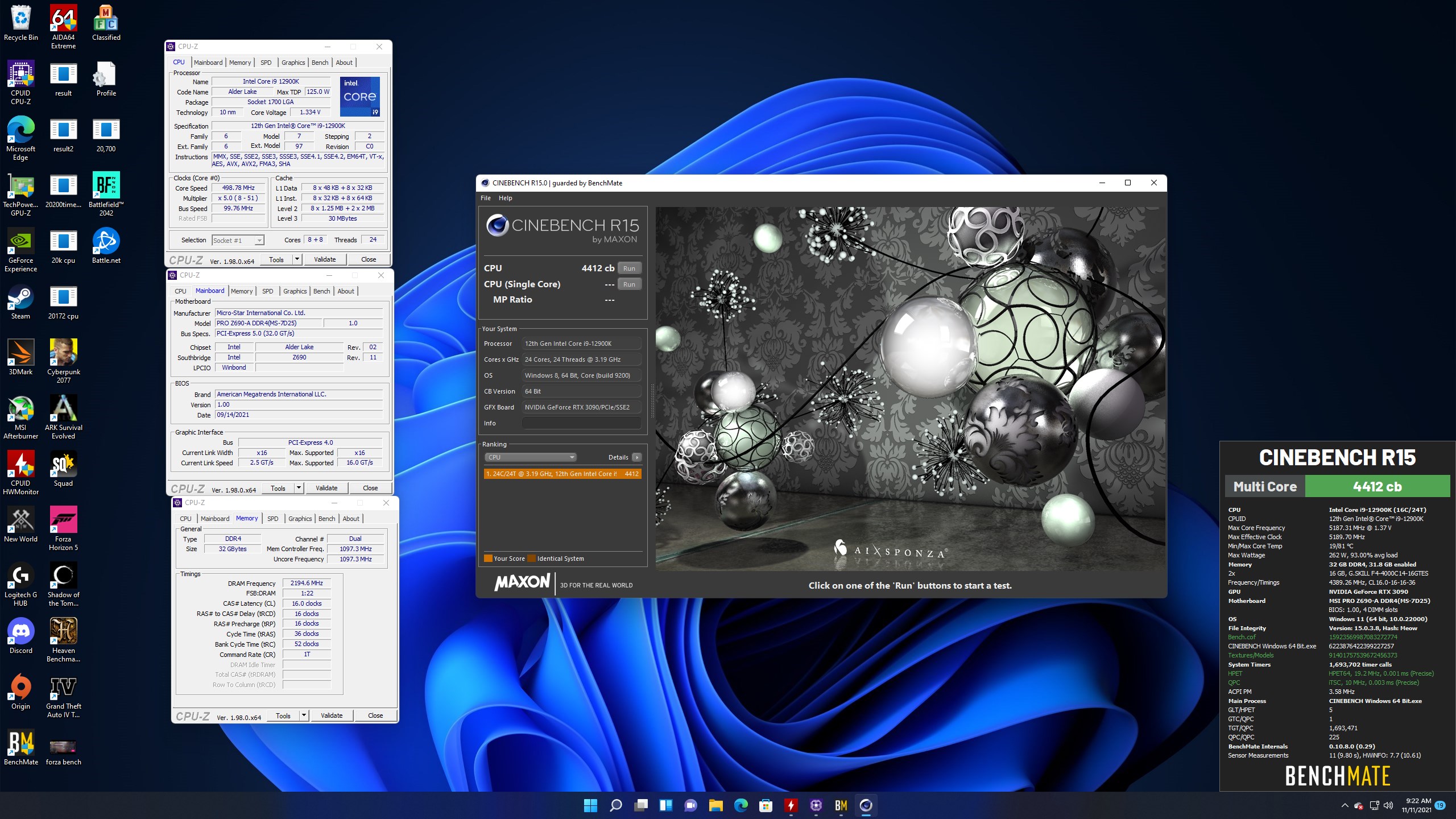Image resolution: width=1456 pixels, height=819 pixels.
Task: Open GeForce Experience desktop icon
Action: (21, 250)
